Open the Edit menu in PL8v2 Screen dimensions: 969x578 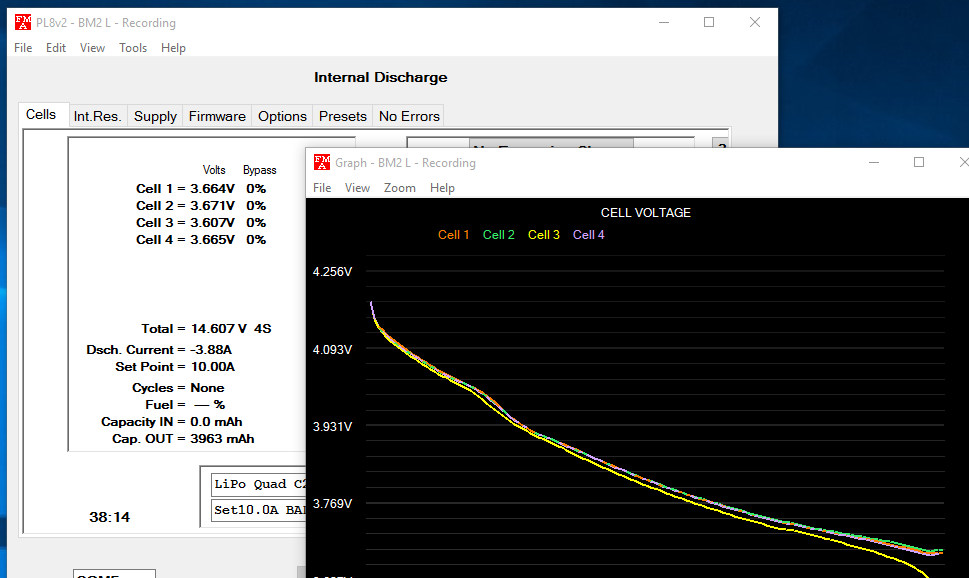[x=56, y=48]
